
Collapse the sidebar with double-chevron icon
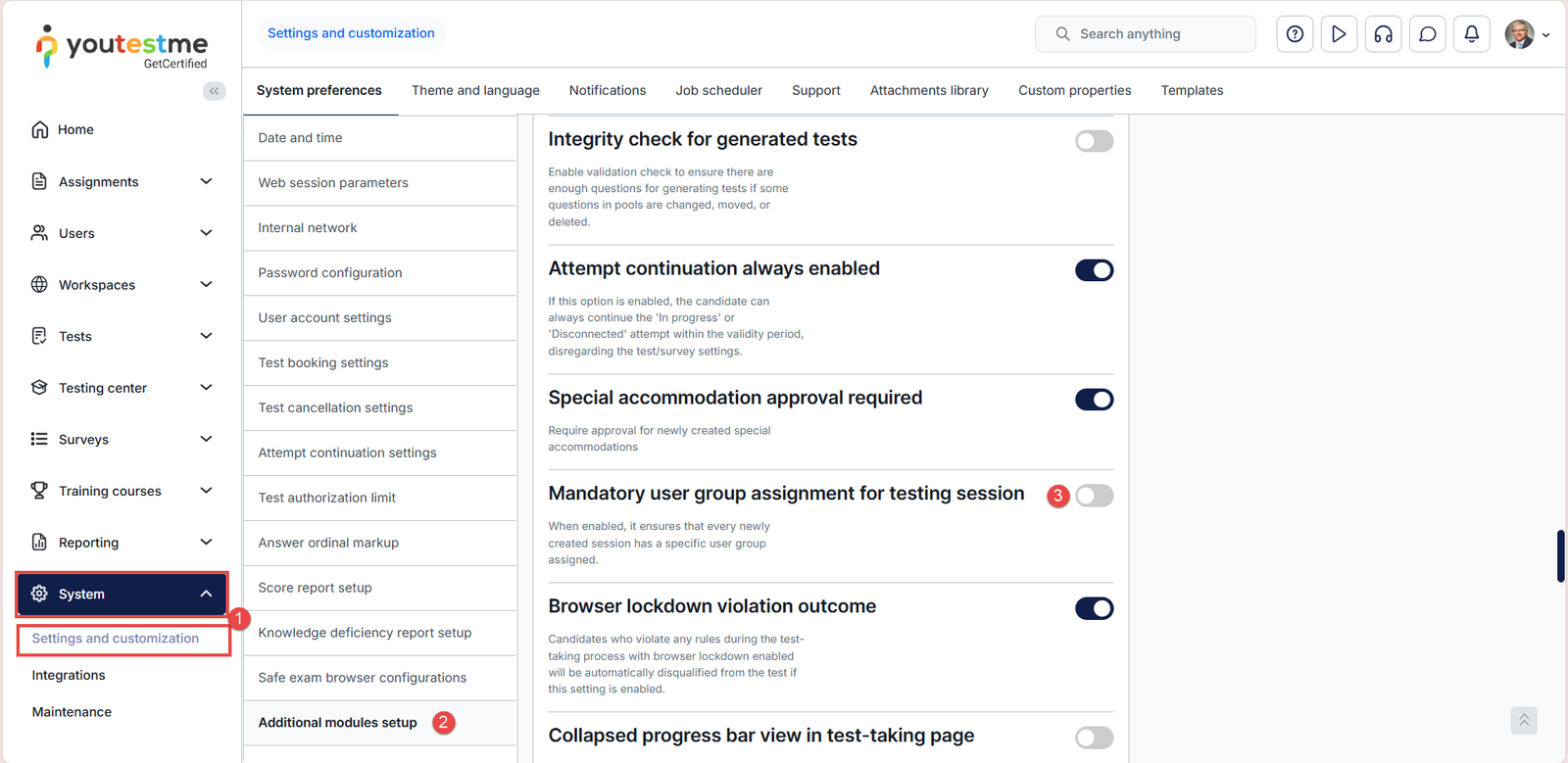point(214,91)
